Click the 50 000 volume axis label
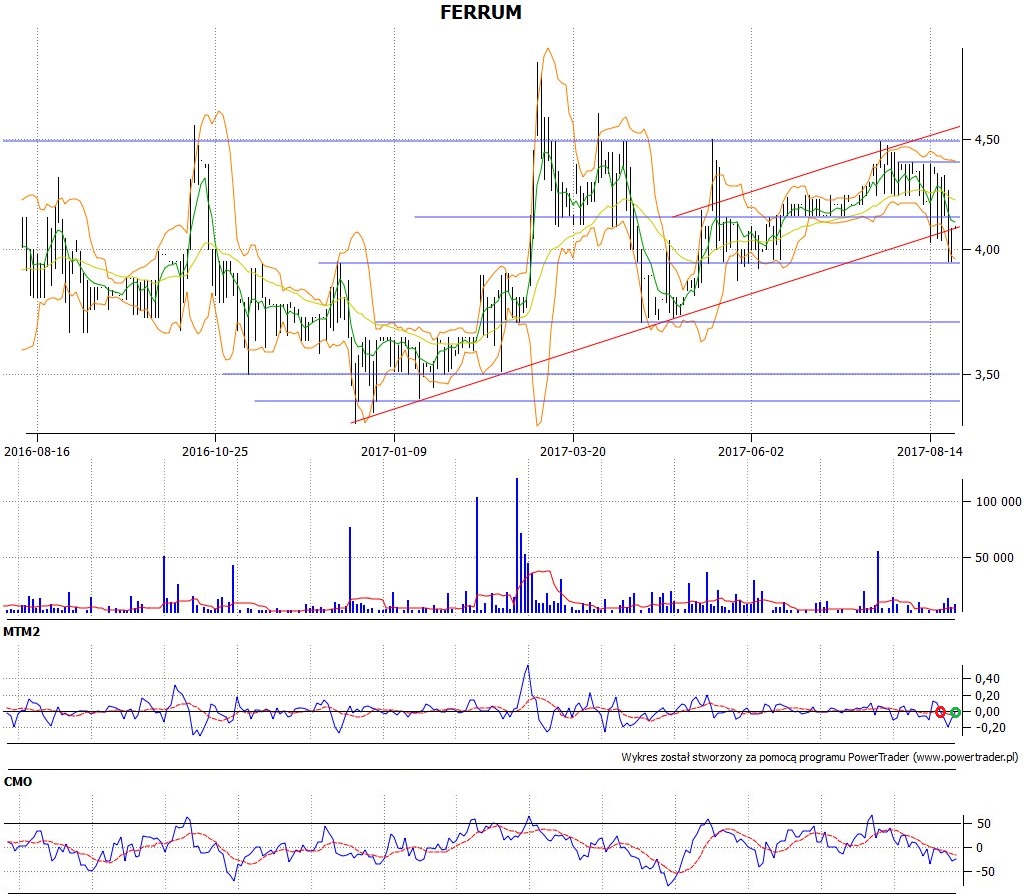Image resolution: width=1024 pixels, height=896 pixels. (994, 557)
